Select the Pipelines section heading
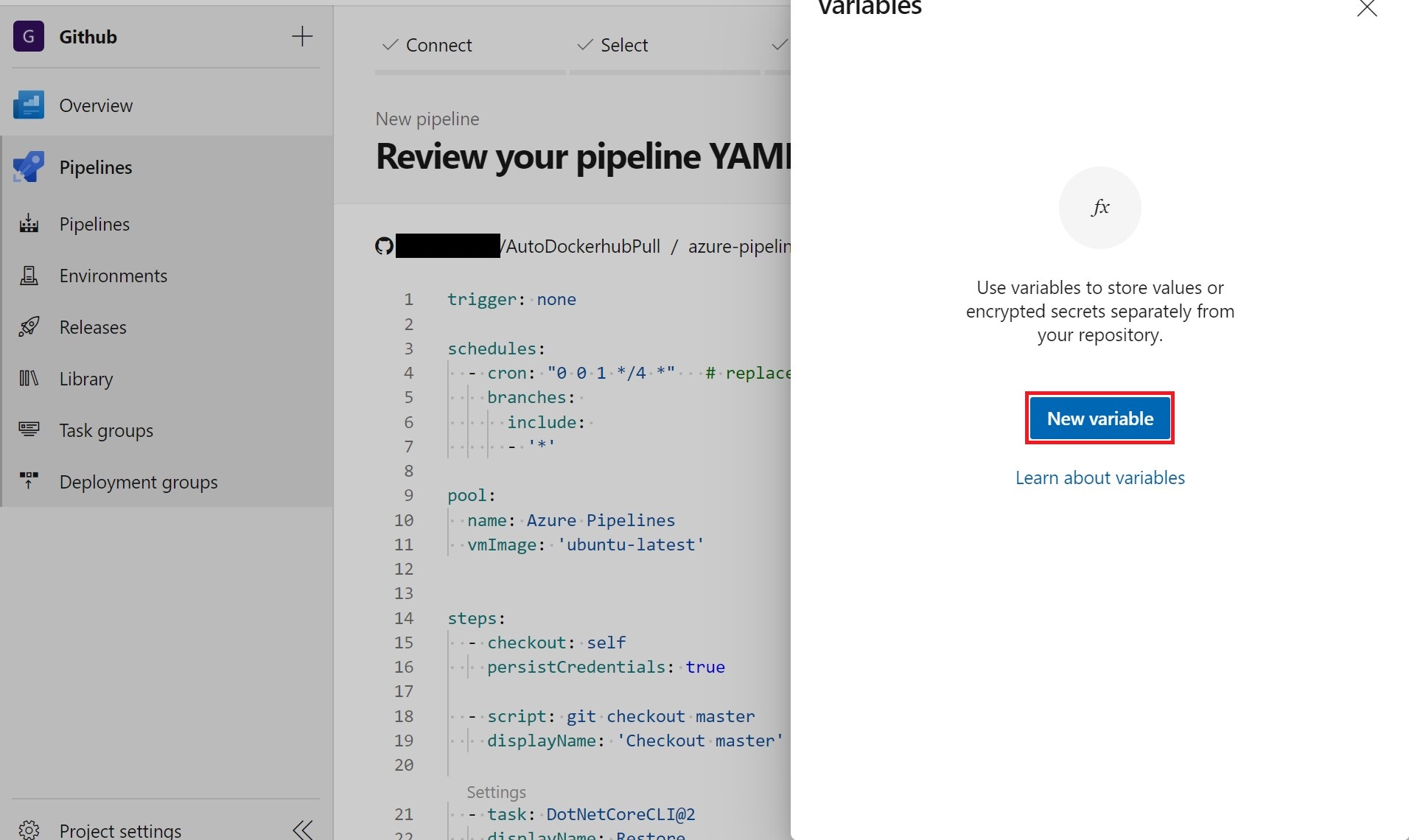The width and height of the screenshot is (1409, 840). tap(96, 167)
